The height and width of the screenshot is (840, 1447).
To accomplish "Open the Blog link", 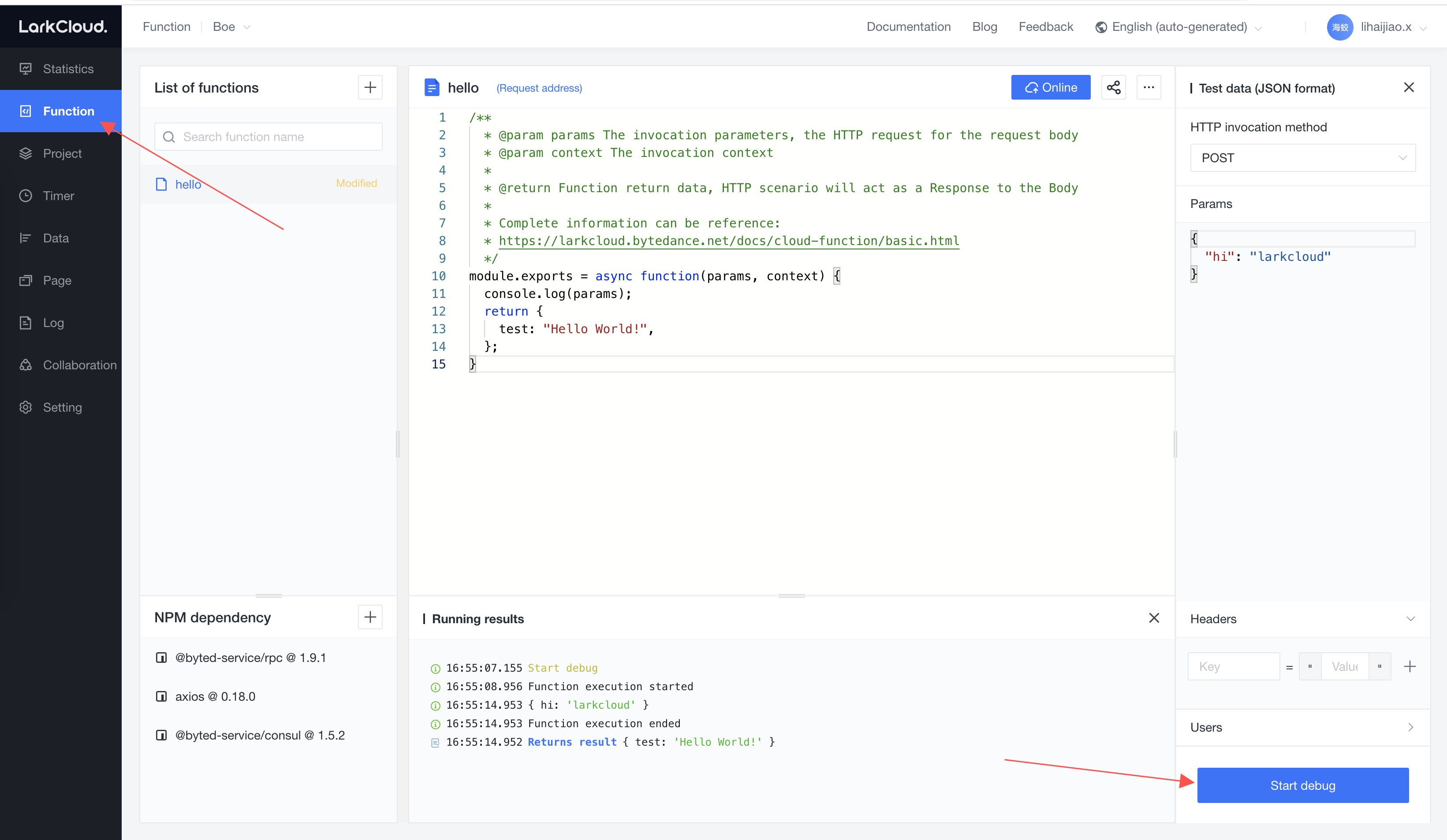I will tap(984, 27).
